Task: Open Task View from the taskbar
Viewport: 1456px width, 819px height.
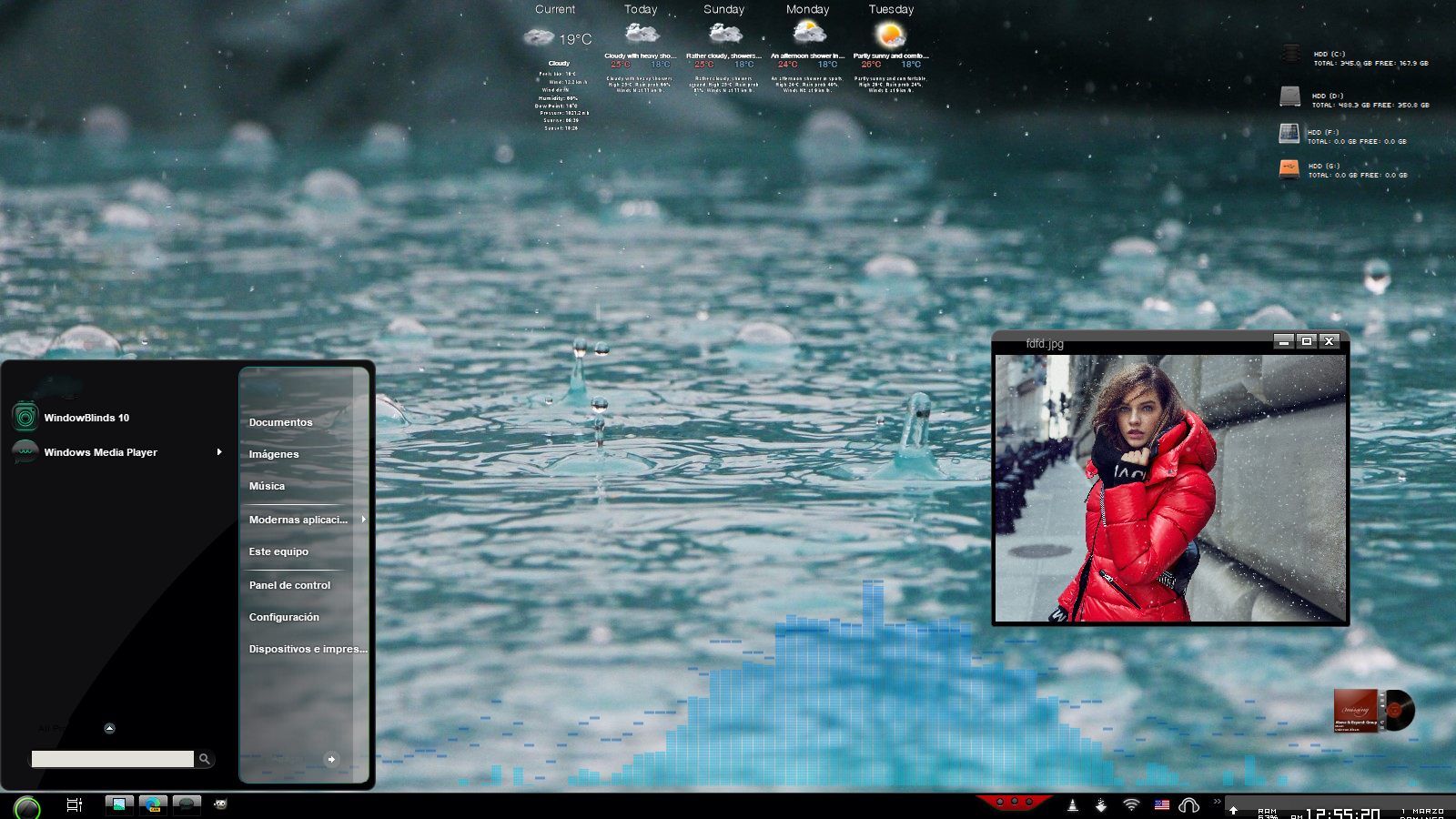Action: [x=75, y=804]
